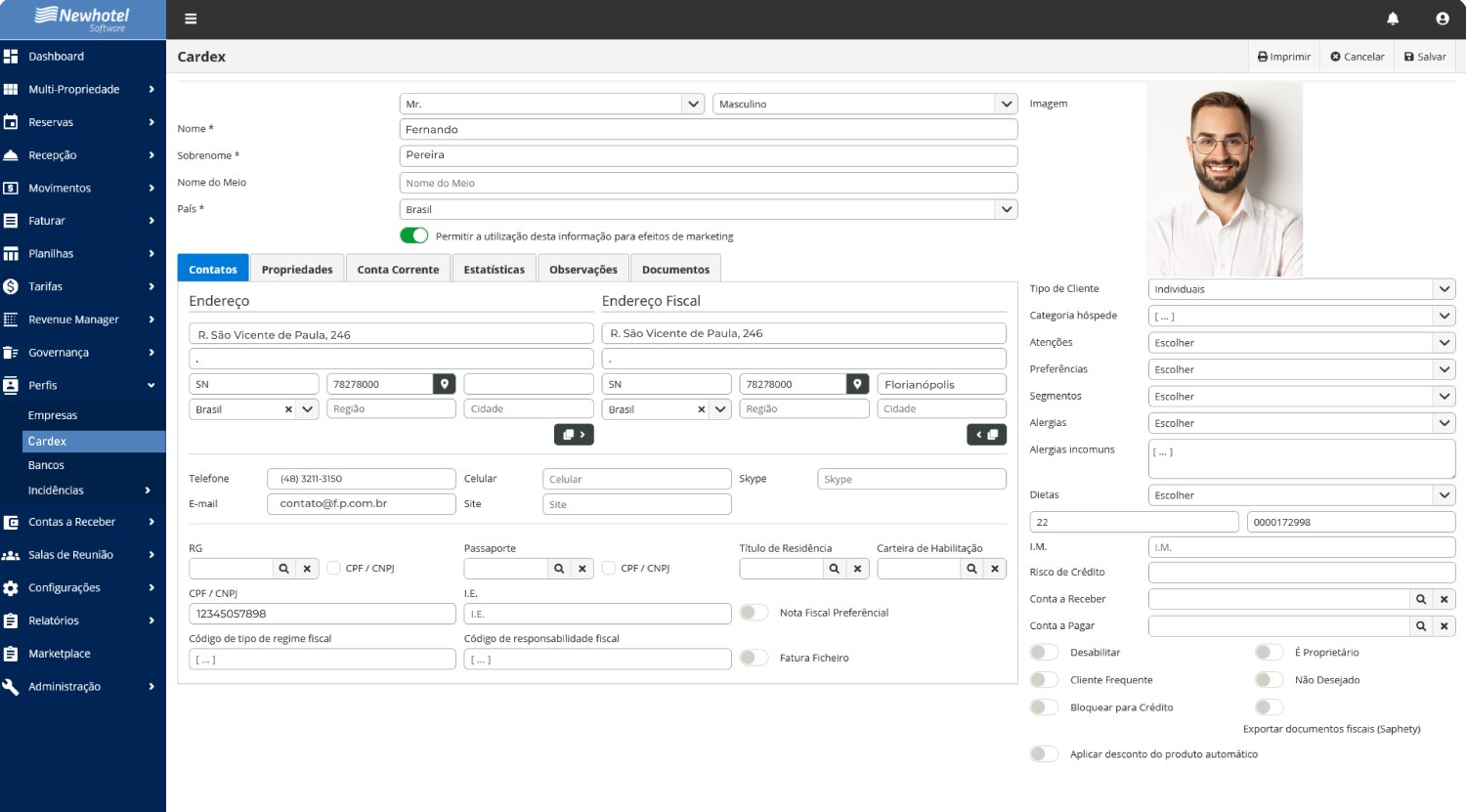The width and height of the screenshot is (1466, 812).
Task: Search Conta a Receber magnifier icon
Action: [x=1421, y=599]
